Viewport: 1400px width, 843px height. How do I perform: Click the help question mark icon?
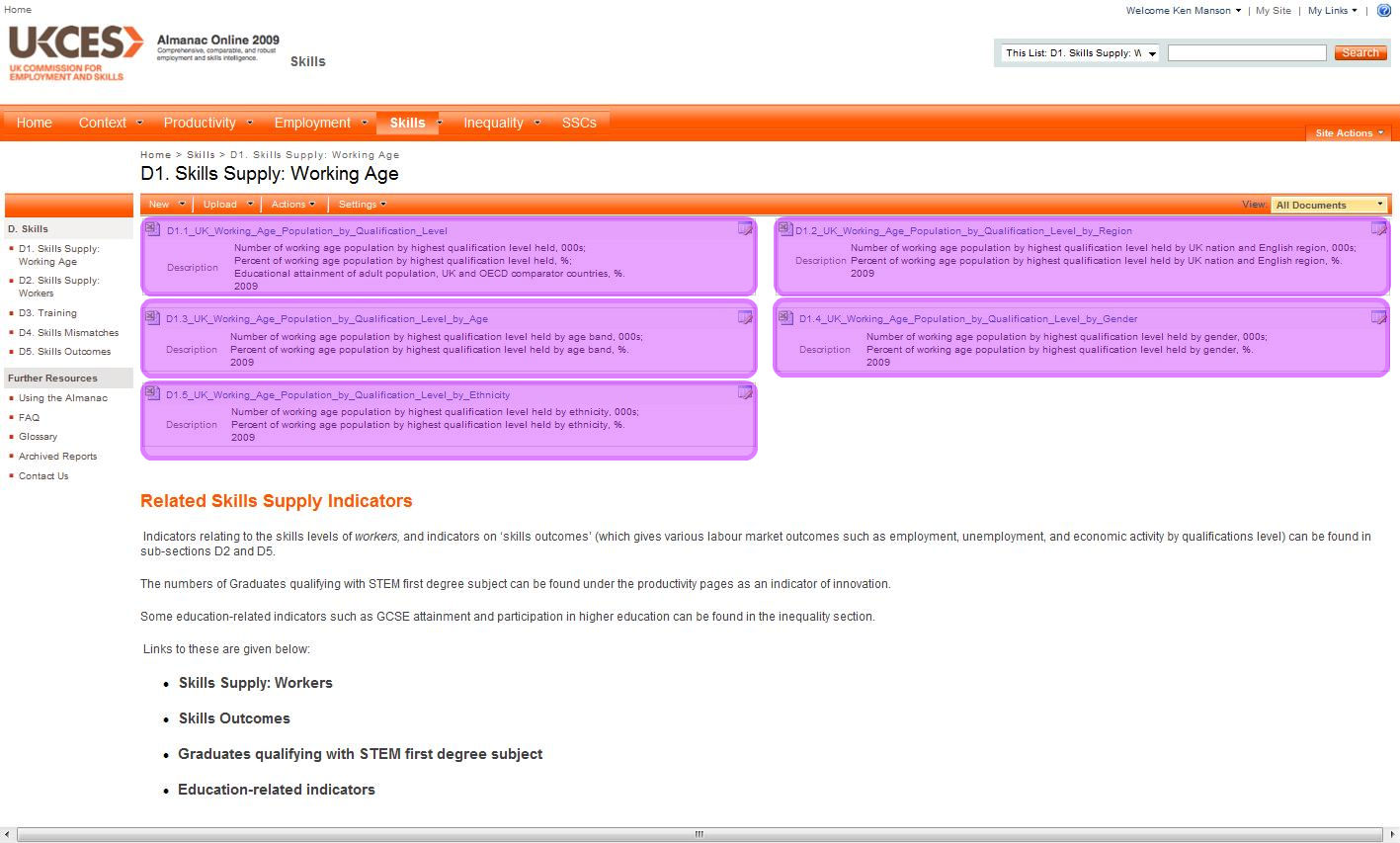click(x=1383, y=11)
